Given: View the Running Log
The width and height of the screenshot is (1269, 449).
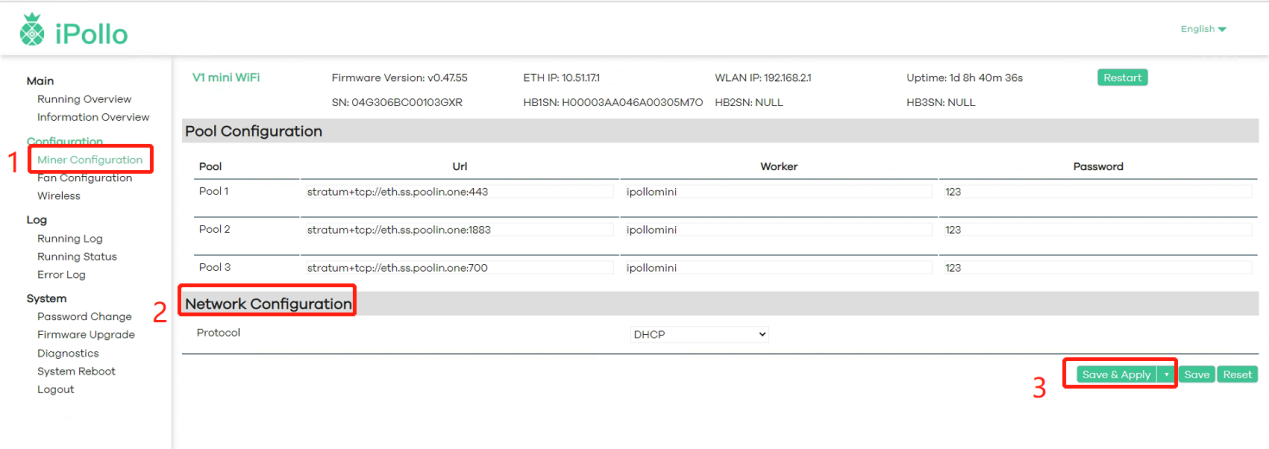Looking at the screenshot, I should (70, 238).
